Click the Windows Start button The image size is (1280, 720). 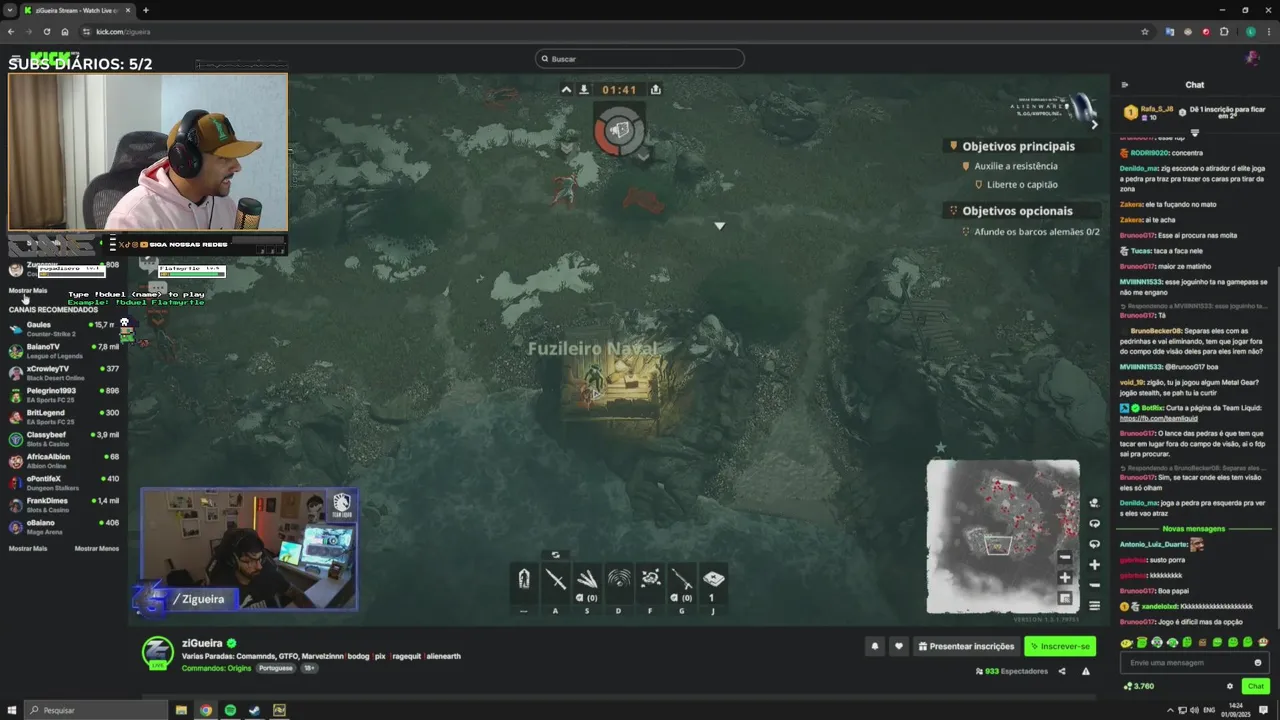click(12, 710)
